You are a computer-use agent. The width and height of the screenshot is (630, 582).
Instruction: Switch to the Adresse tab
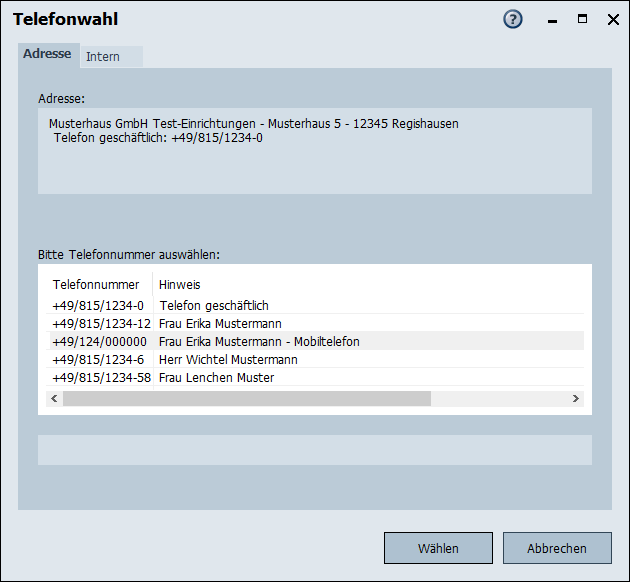coord(47,54)
